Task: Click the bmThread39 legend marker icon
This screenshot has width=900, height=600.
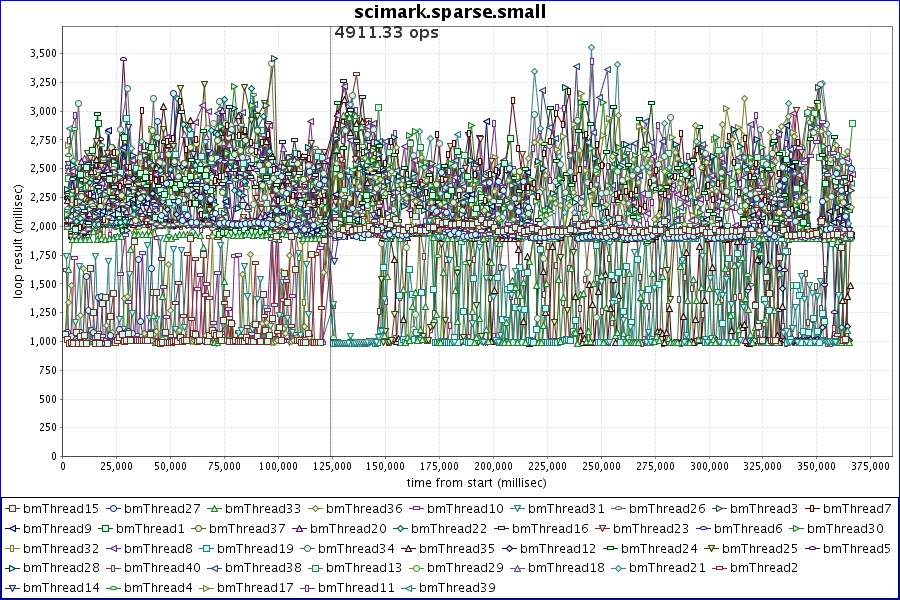Action: click(x=409, y=587)
